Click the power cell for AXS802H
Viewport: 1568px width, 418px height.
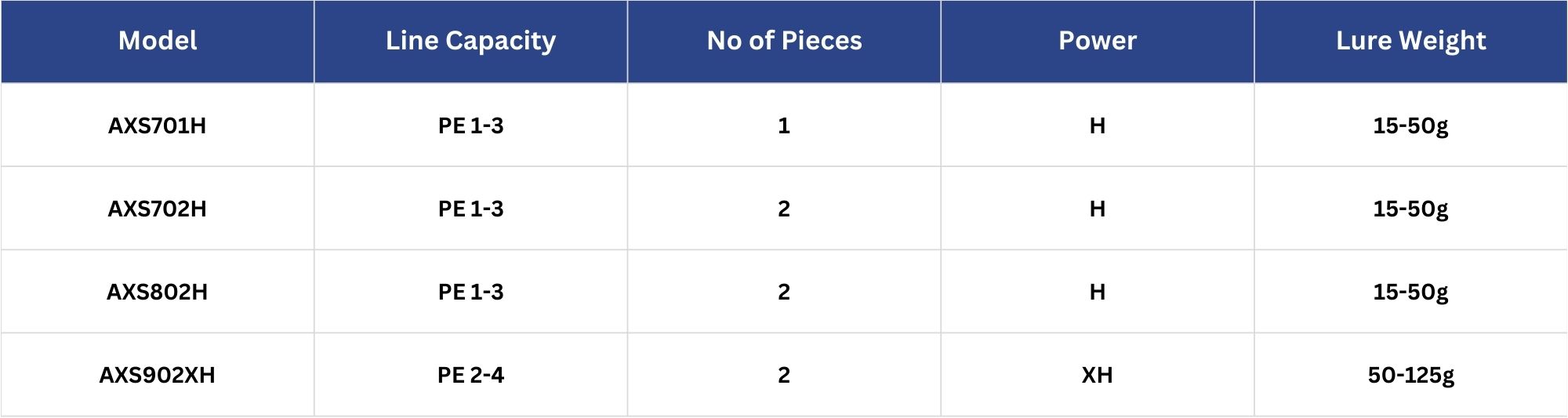coord(1097,292)
